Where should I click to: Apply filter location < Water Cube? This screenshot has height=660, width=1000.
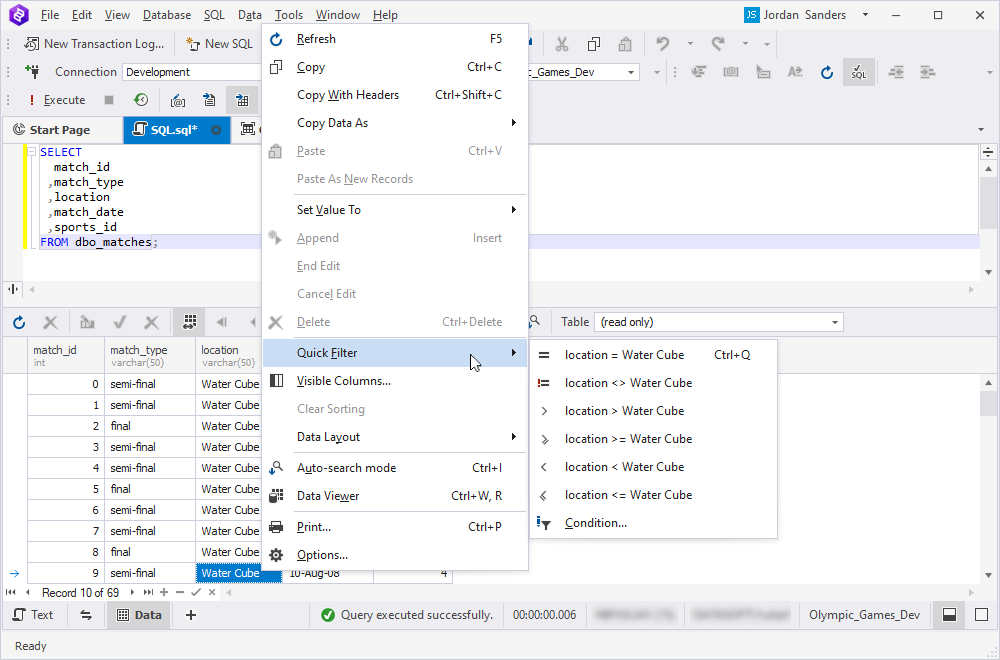click(653, 467)
